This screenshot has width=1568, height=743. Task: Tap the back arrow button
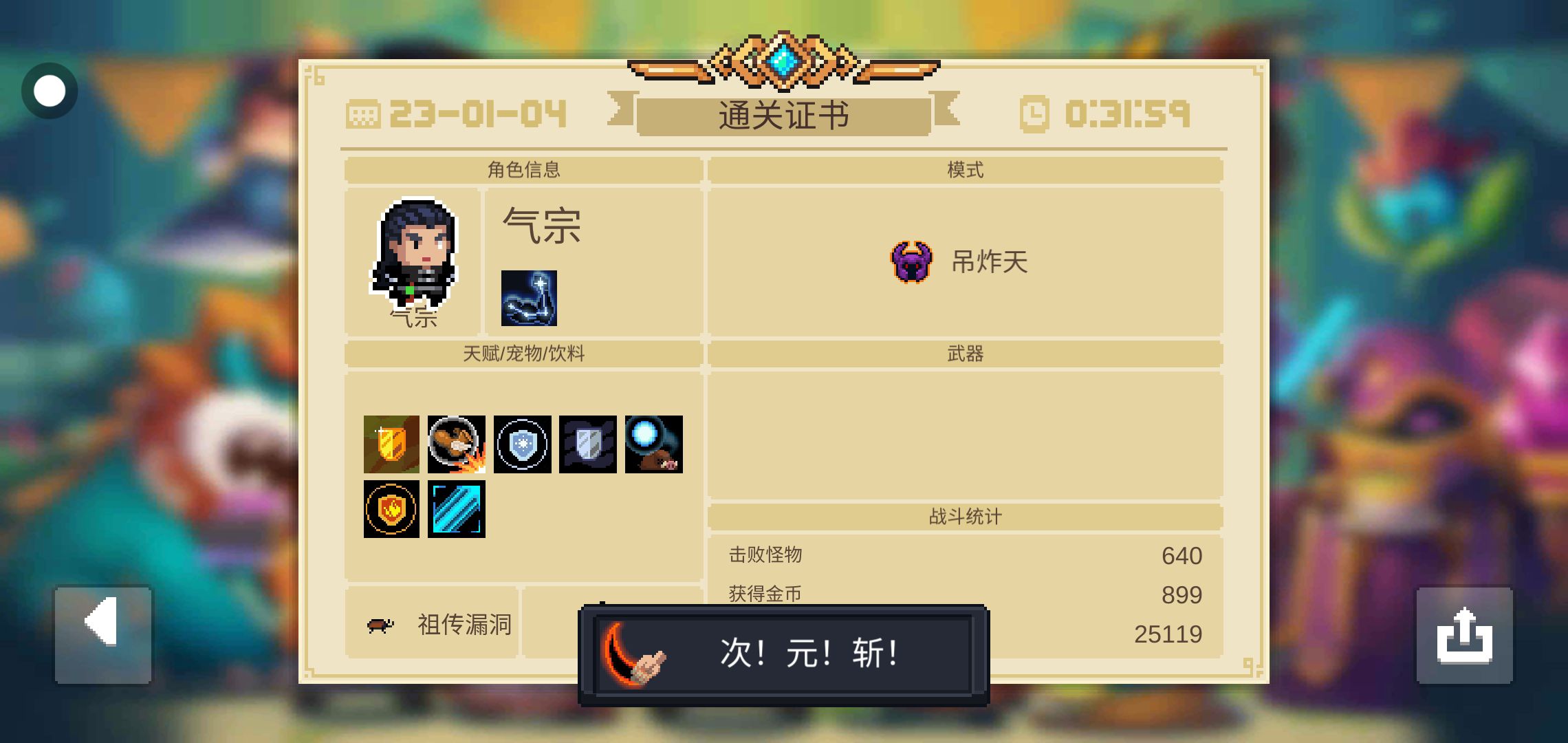tap(103, 634)
